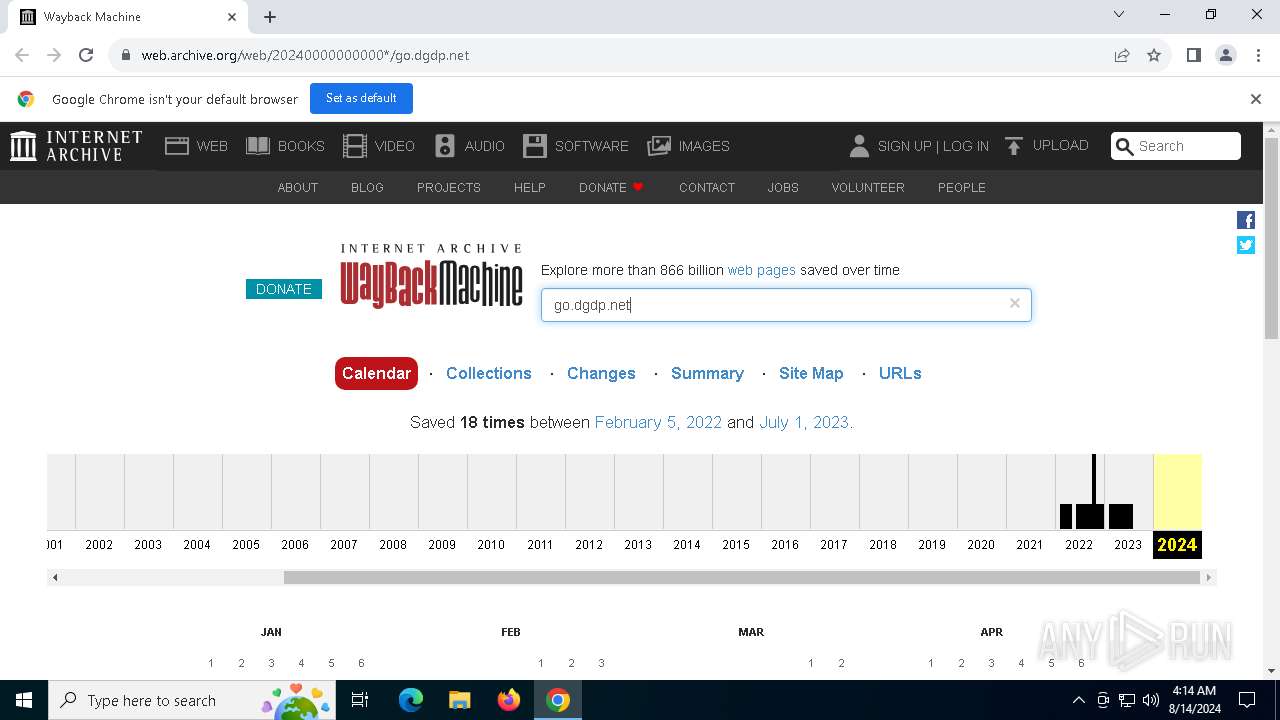Open the Donate menu item with heart
The width and height of the screenshot is (1280, 720).
tap(612, 187)
